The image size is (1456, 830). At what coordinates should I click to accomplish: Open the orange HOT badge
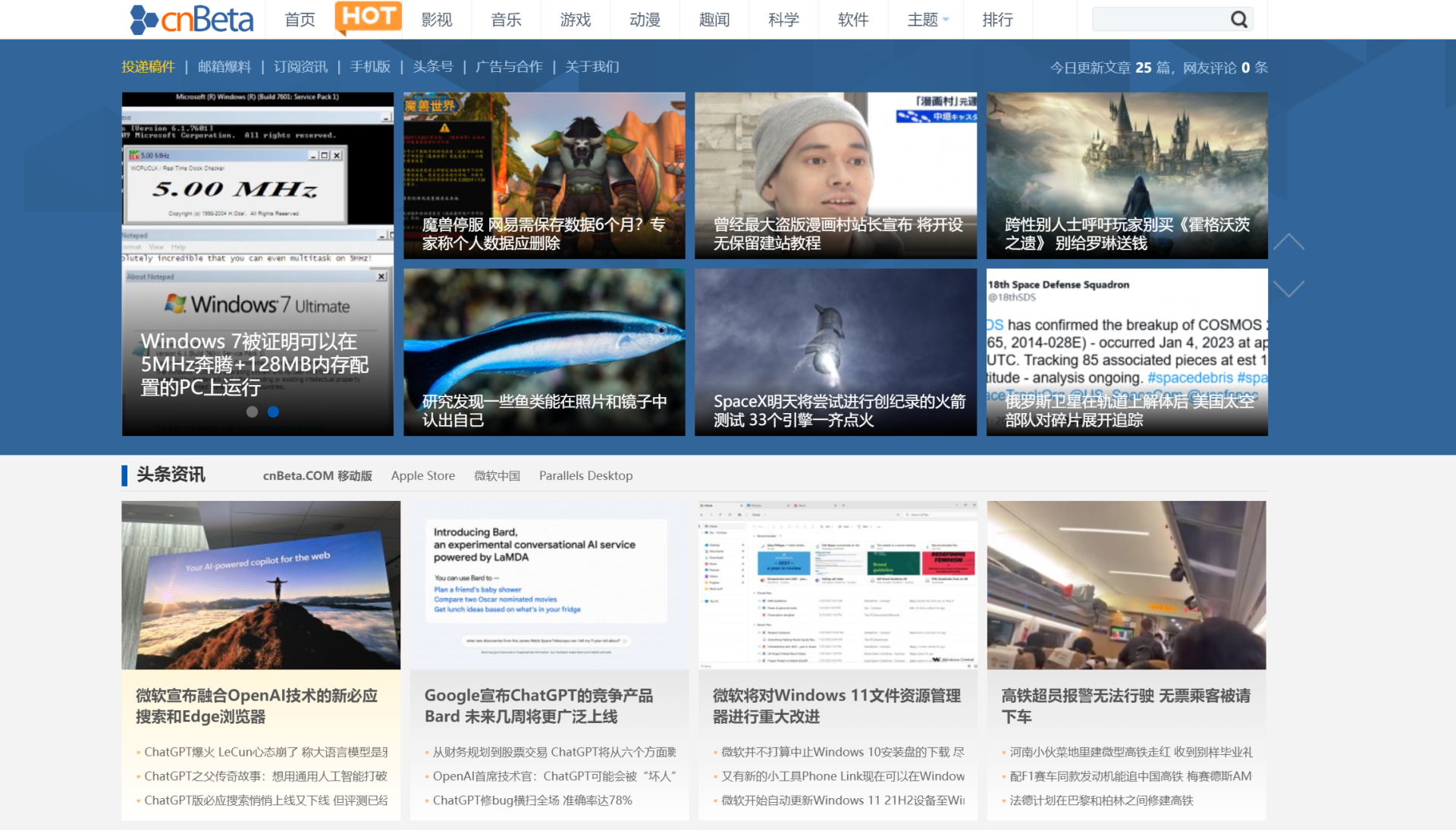368,17
